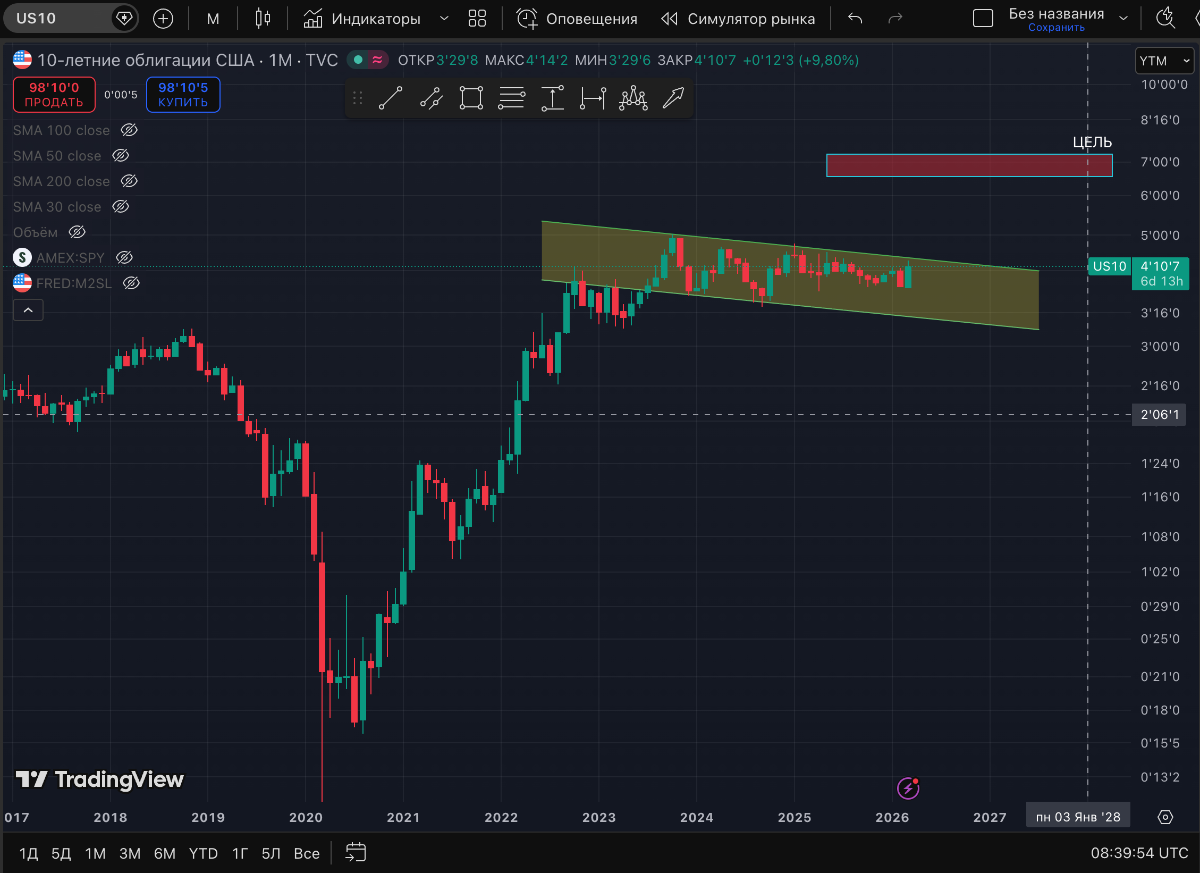
Task: Click the red ЦЕЛЬ target zone rectangle
Action: [x=968, y=165]
